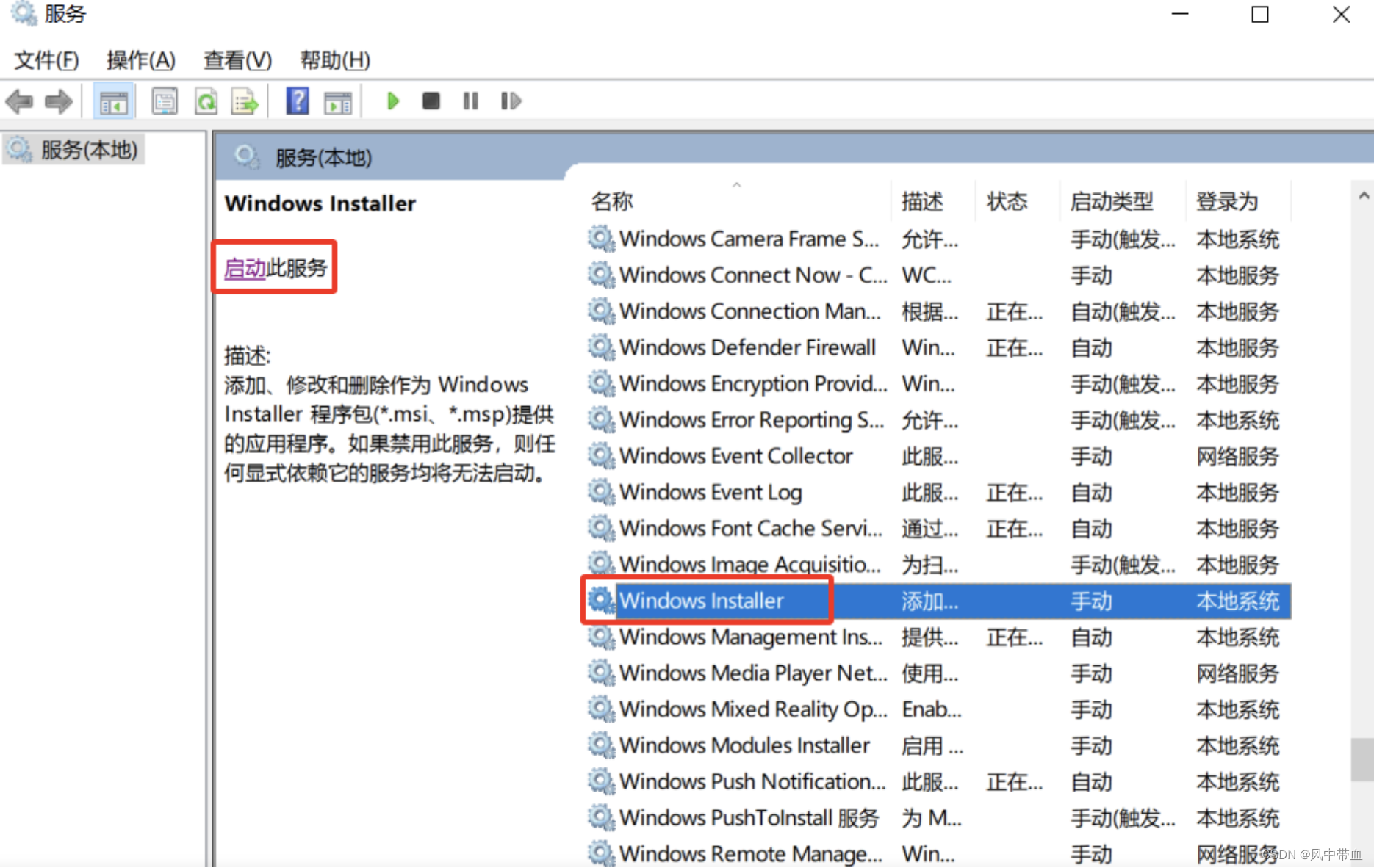Select Windows Error Reporting S... service
1374x868 pixels.
(938, 420)
